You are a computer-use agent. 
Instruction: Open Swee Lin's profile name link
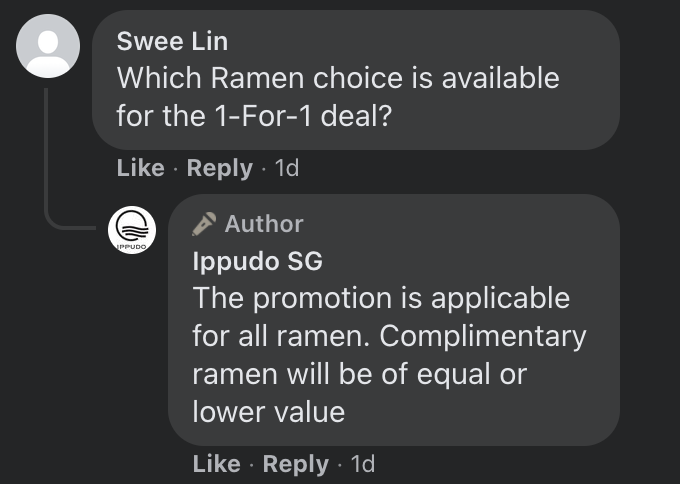pos(171,41)
